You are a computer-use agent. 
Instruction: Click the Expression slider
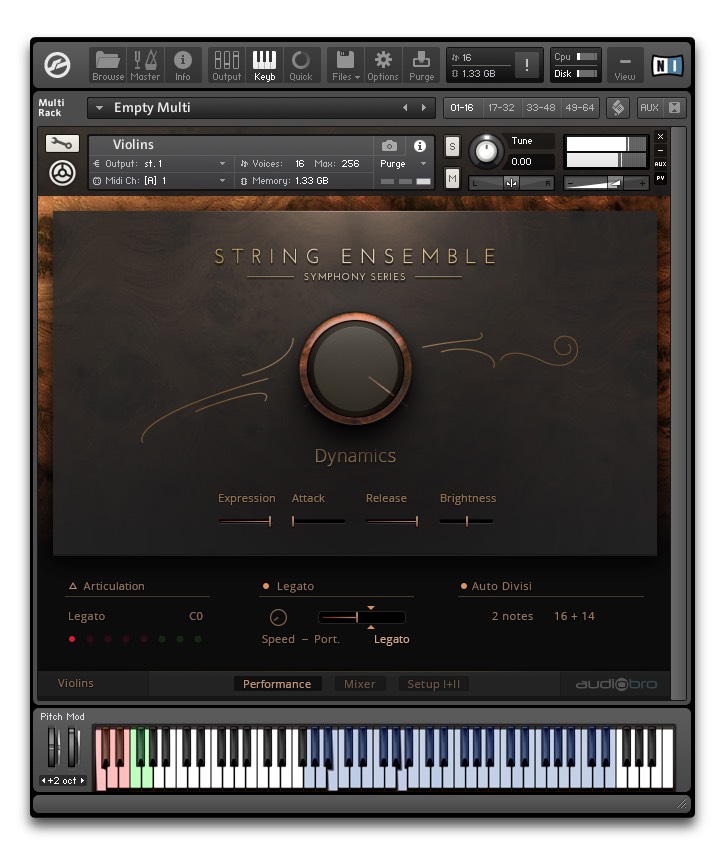click(x=245, y=521)
